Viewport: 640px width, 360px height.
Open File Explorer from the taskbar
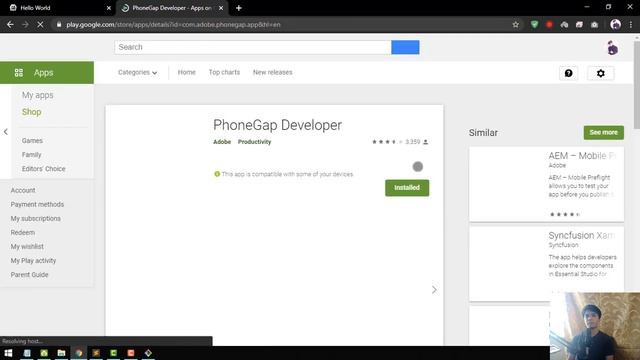(61, 353)
